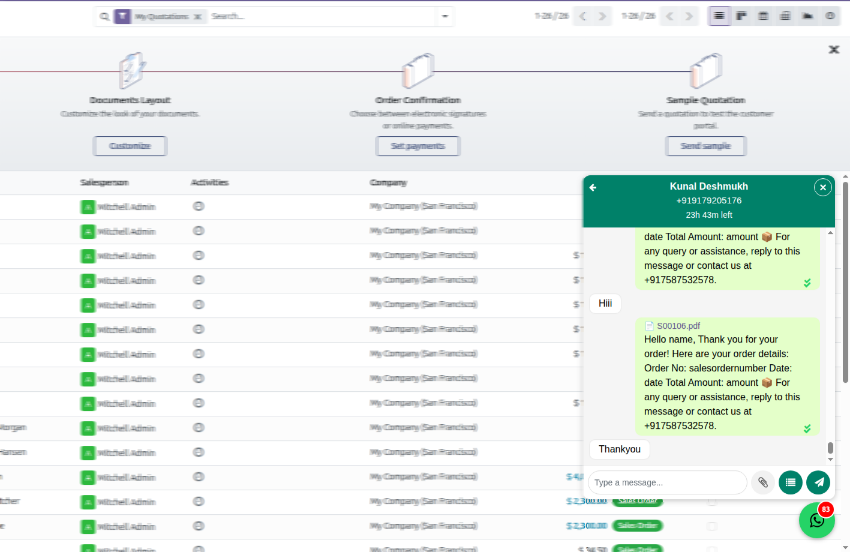Image resolution: width=850 pixels, height=552 pixels.
Task: Type in the chat message field
Action: click(x=667, y=482)
